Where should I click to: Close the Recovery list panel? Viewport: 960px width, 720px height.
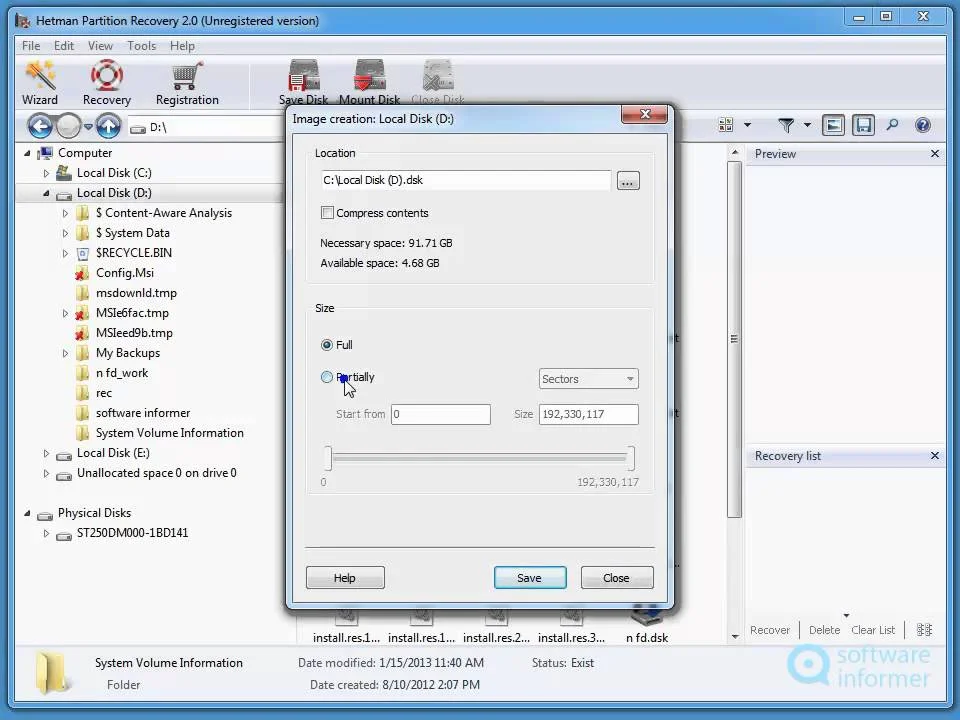click(935, 456)
